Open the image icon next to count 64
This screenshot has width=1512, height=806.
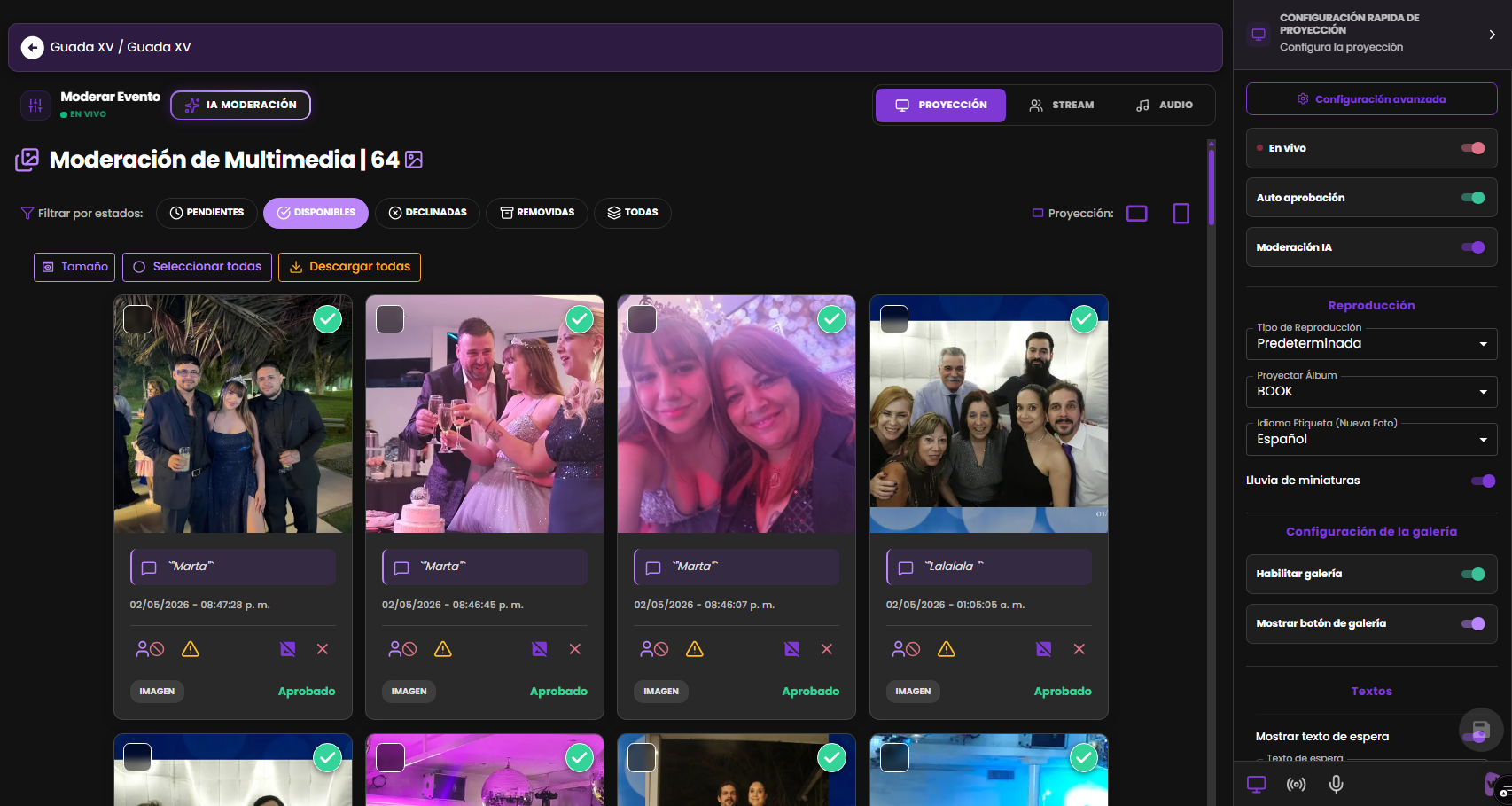(x=414, y=160)
